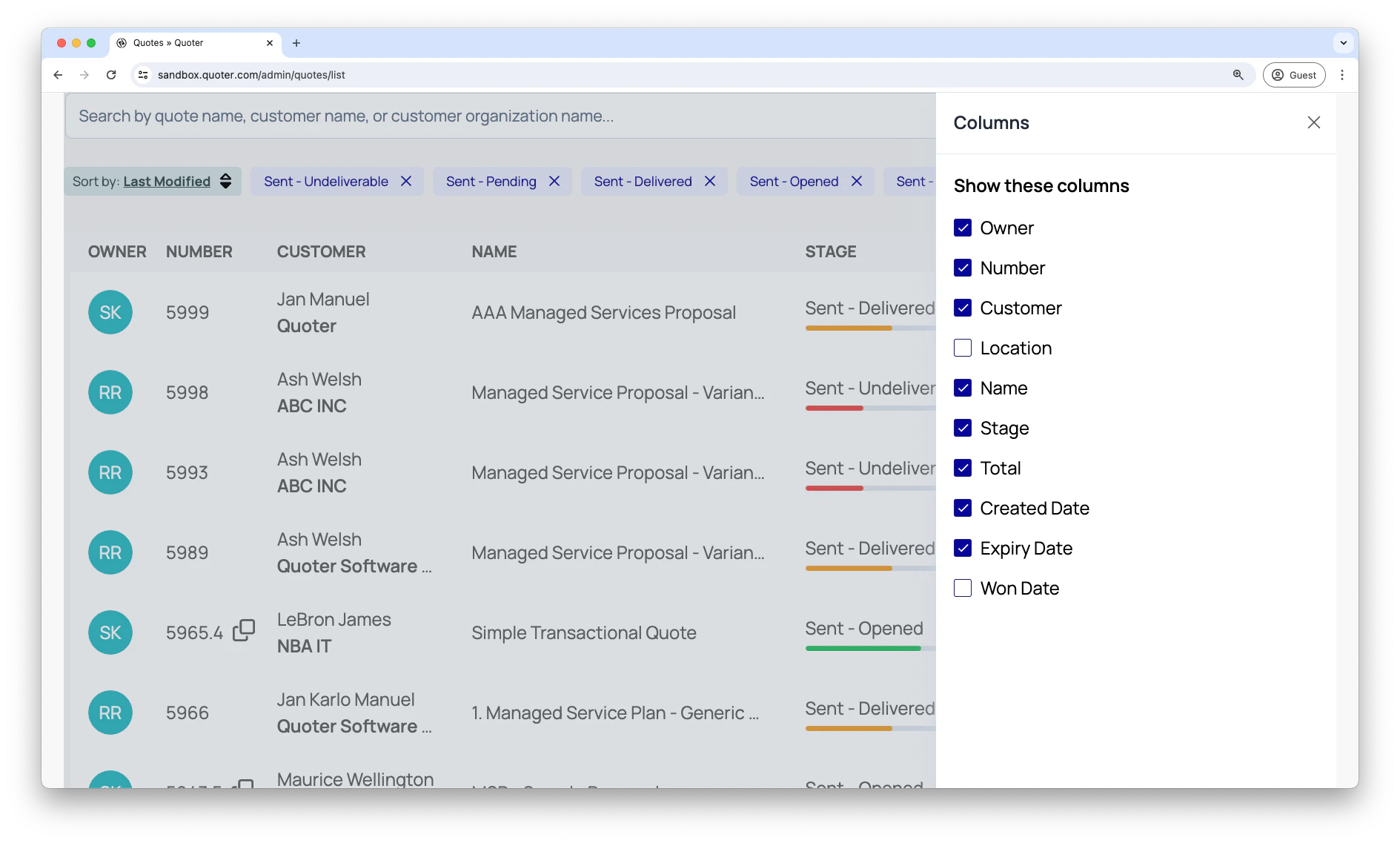Open the Sort by Last Modified selector
The height and width of the screenshot is (843, 1400).
pyautogui.click(x=167, y=181)
